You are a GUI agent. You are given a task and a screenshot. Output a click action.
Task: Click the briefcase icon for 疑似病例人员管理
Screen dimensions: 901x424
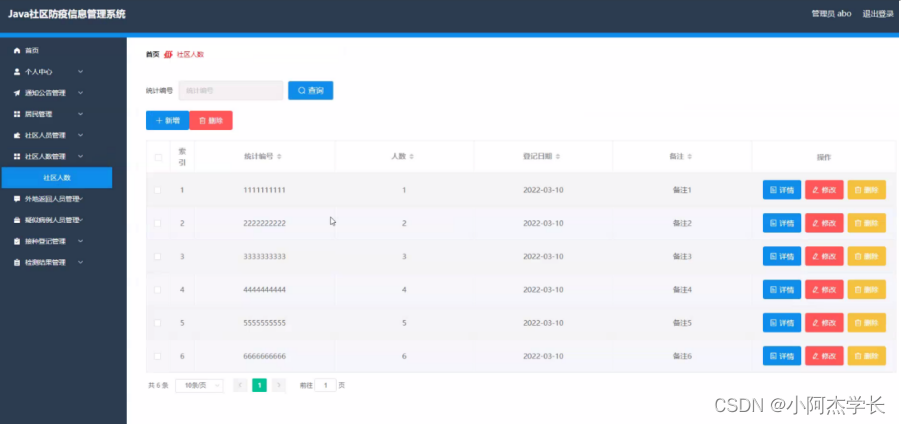(x=17, y=220)
